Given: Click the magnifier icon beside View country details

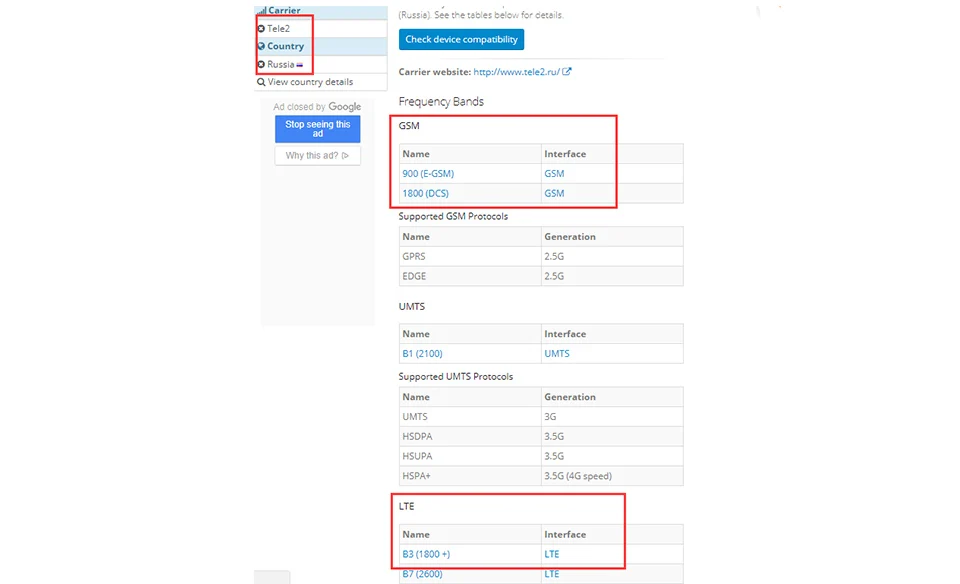Looking at the screenshot, I should [261, 82].
